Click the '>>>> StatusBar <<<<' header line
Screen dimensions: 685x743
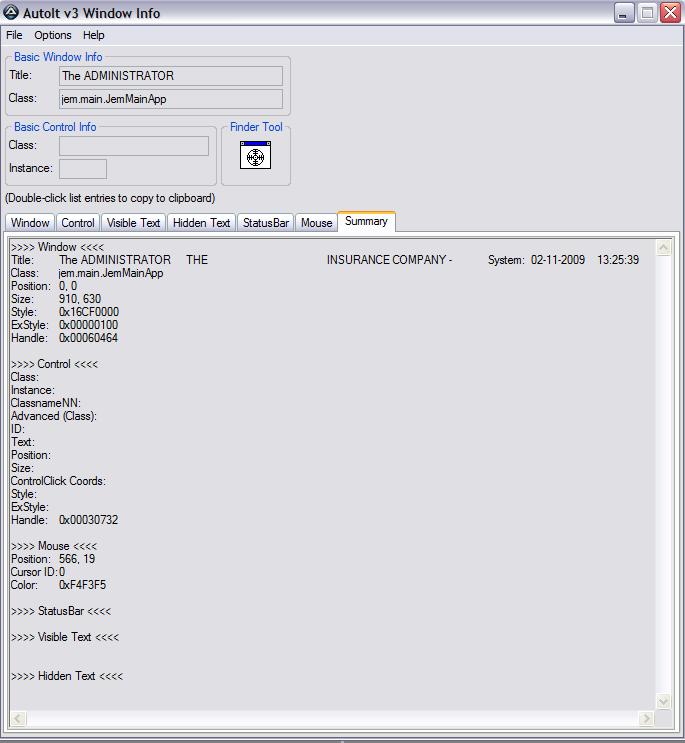61,611
